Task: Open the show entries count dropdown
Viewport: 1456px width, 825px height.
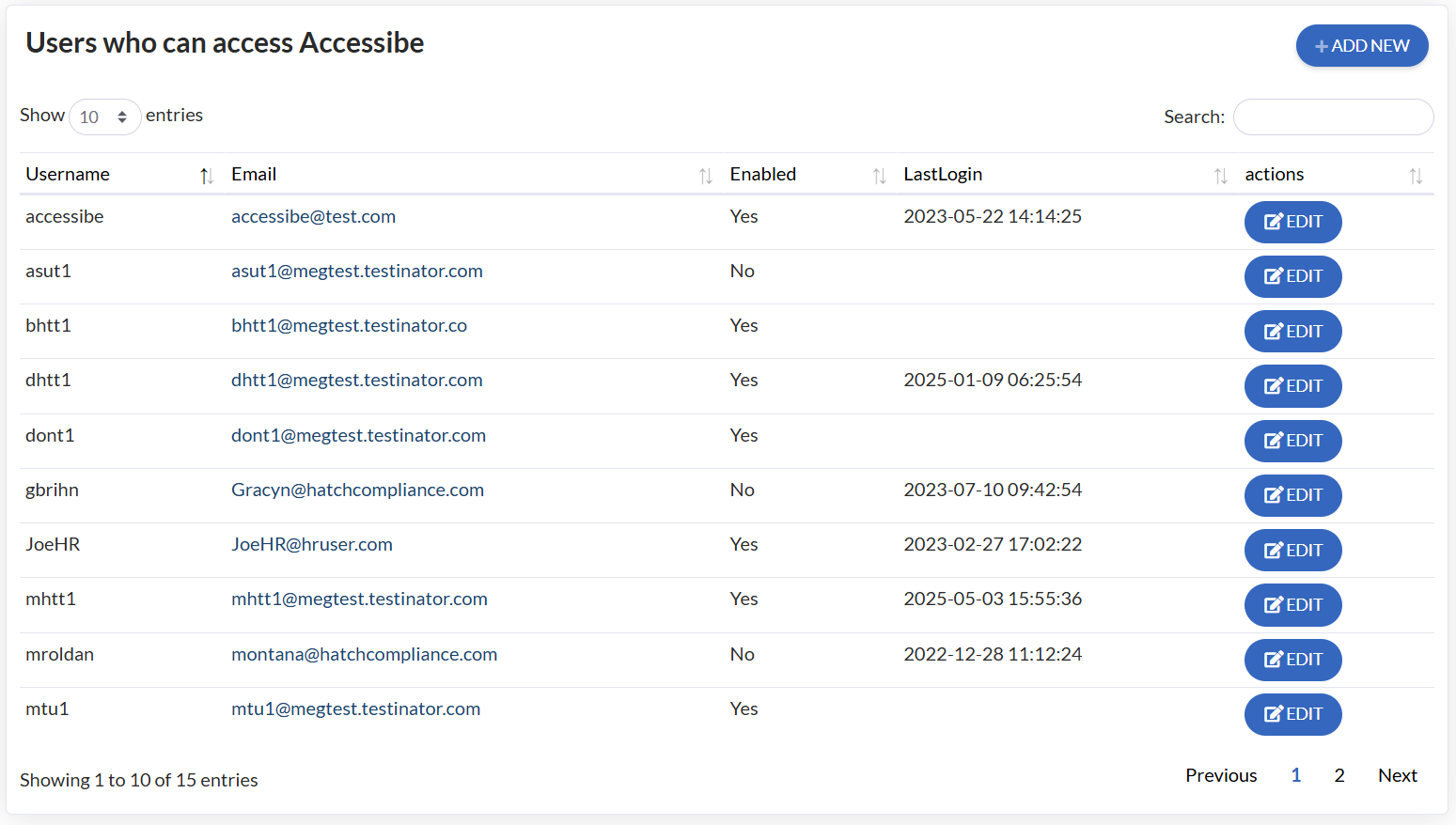Action: [x=104, y=117]
